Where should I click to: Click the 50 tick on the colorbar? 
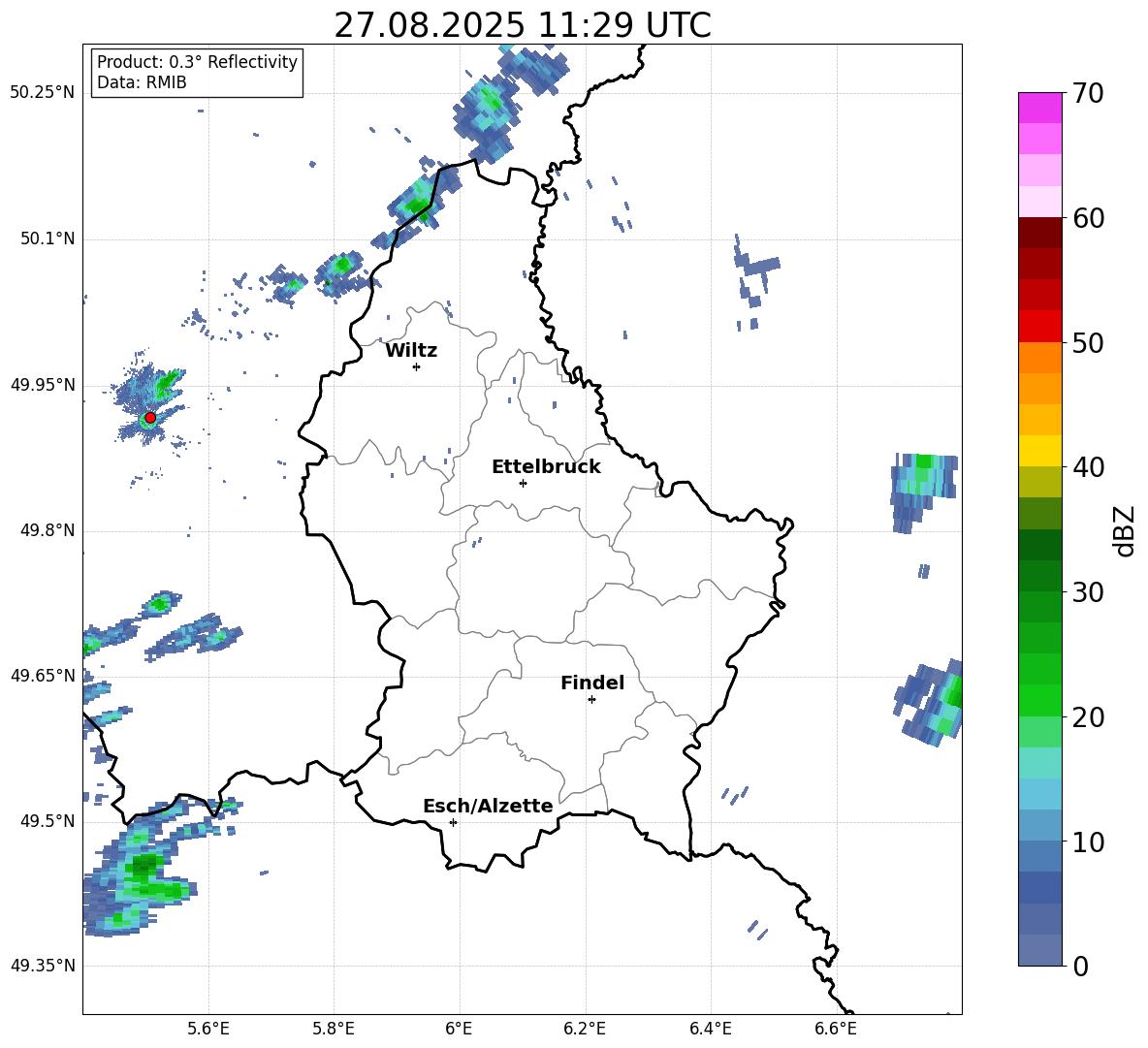[x=1088, y=342]
